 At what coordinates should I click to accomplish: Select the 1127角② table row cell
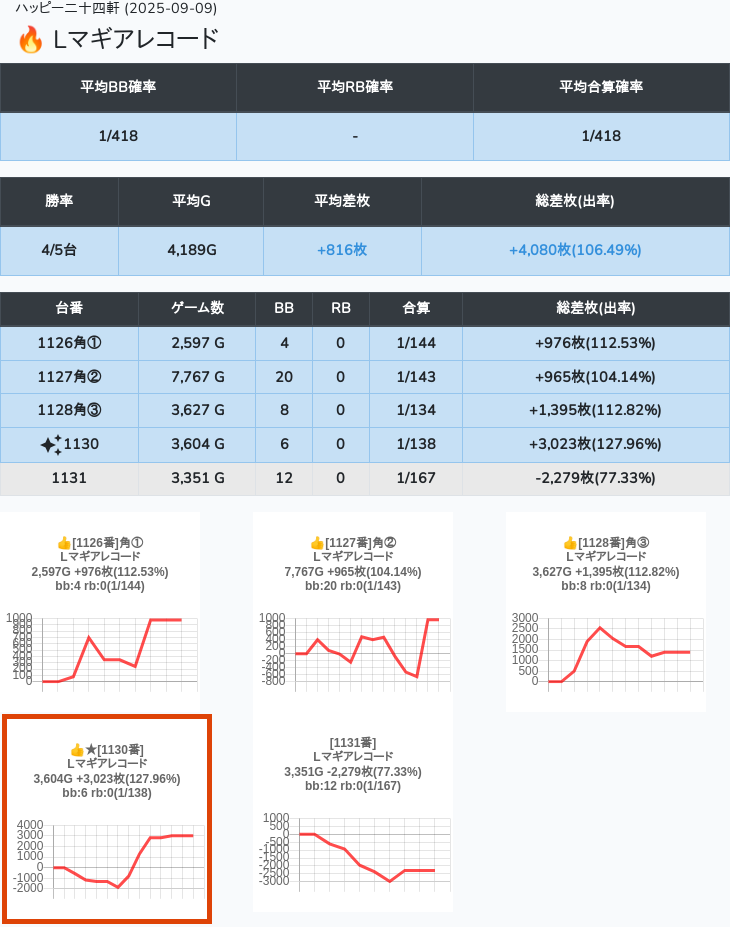pyautogui.click(x=69, y=377)
